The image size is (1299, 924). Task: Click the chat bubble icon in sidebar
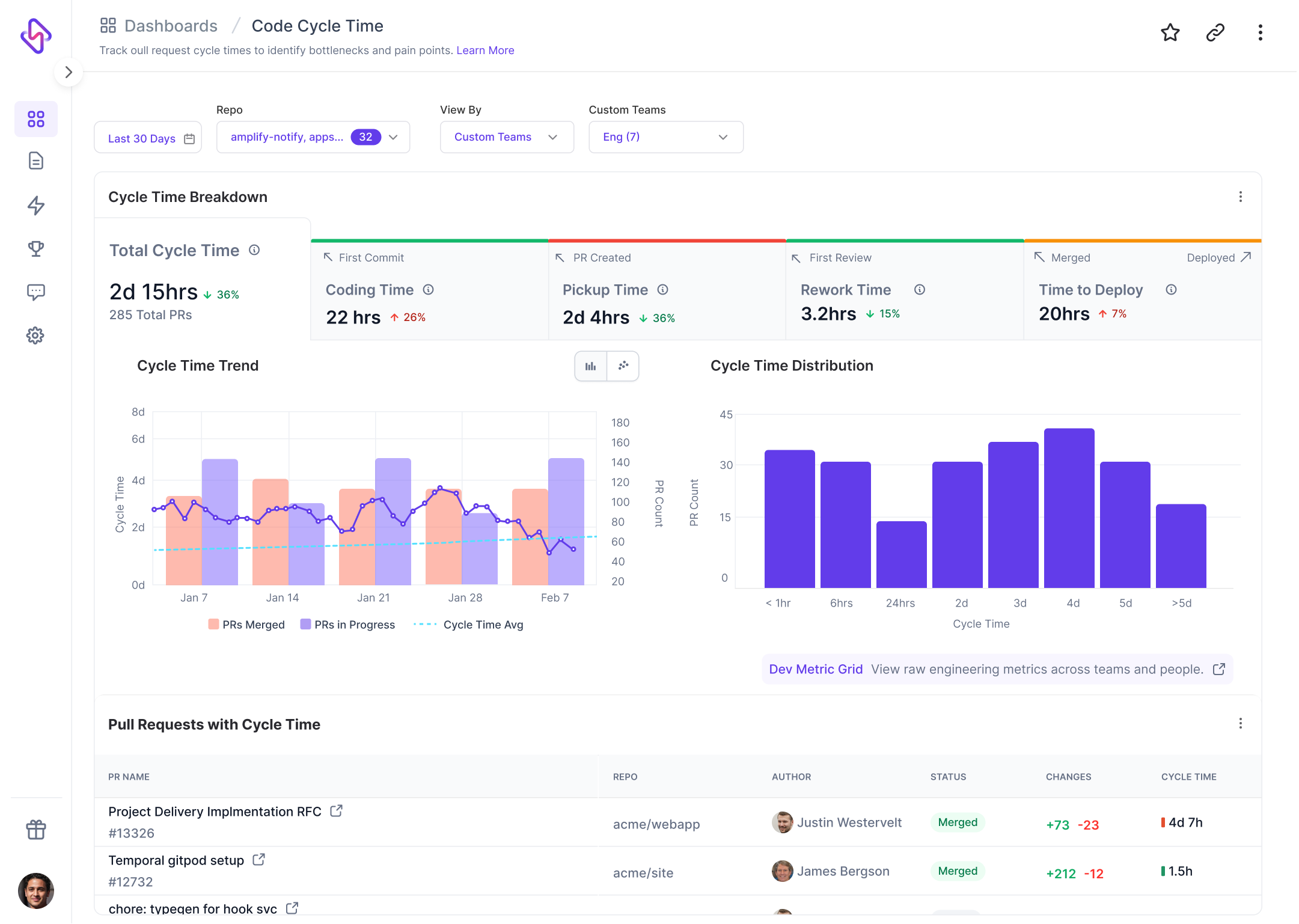click(35, 291)
